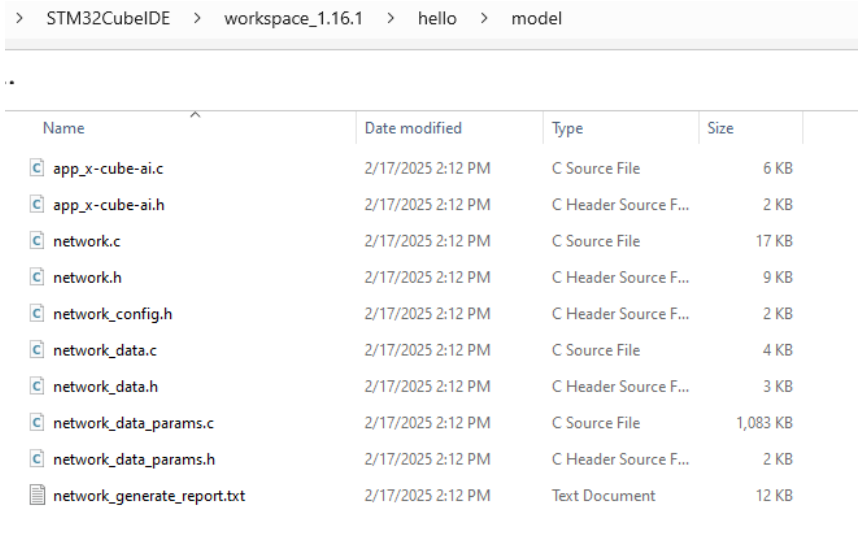The width and height of the screenshot is (866, 541).
Task: Click the date modified of network_generate_report.txt
Action: (x=427, y=496)
